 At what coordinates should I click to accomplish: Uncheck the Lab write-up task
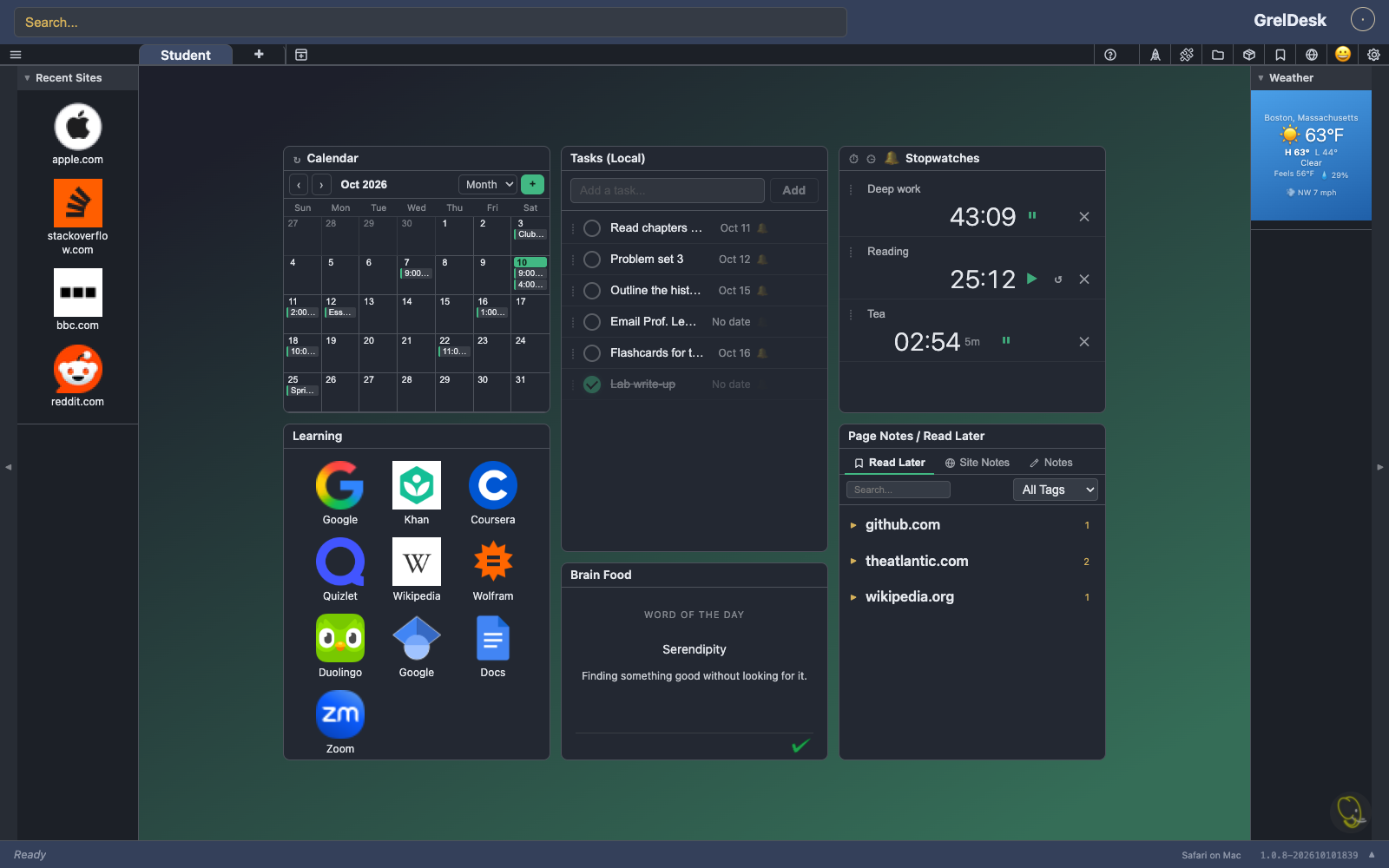coord(592,385)
